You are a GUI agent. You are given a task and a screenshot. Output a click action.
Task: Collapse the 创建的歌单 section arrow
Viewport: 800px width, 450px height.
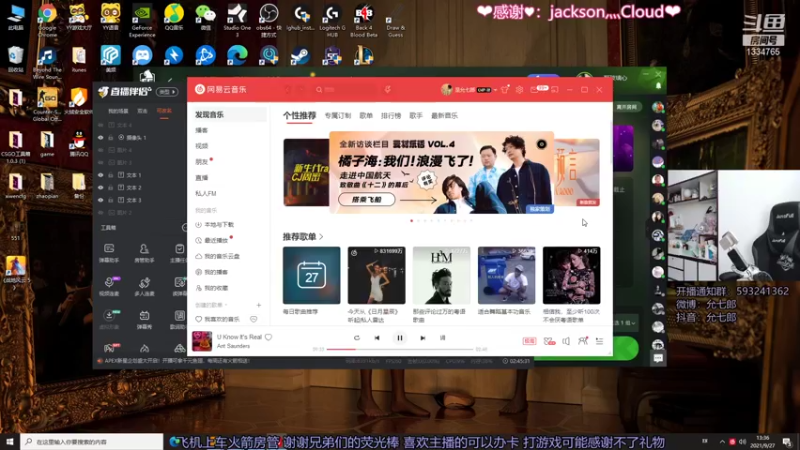coord(226,305)
